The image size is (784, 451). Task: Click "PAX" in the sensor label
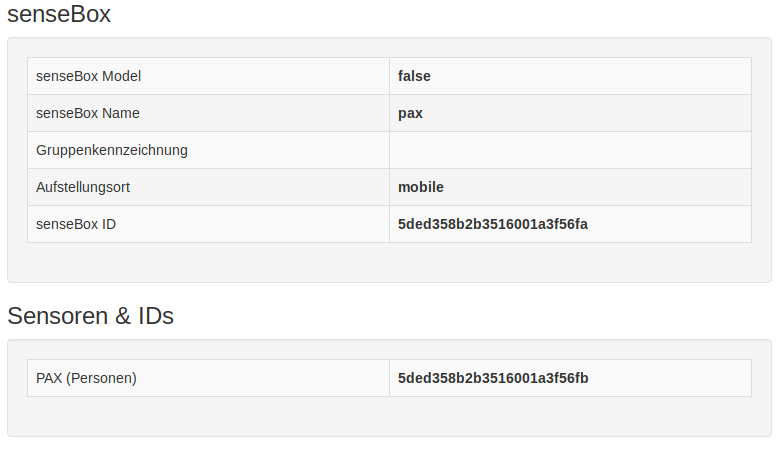point(50,378)
